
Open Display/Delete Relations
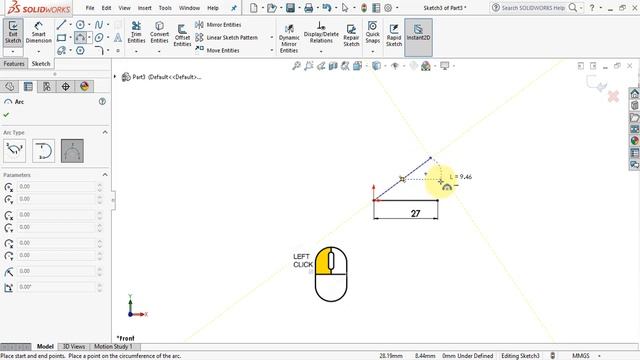(x=321, y=32)
